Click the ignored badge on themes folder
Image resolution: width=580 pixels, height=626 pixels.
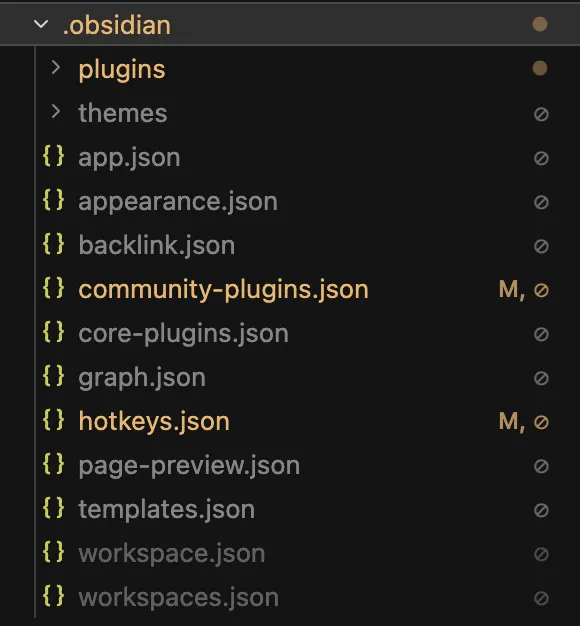[x=541, y=115]
